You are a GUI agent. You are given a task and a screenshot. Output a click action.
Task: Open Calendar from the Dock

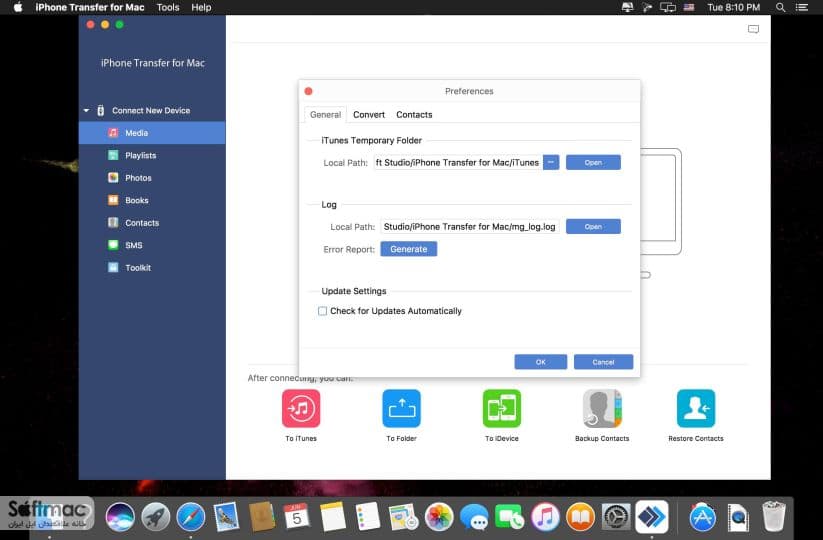click(297, 517)
